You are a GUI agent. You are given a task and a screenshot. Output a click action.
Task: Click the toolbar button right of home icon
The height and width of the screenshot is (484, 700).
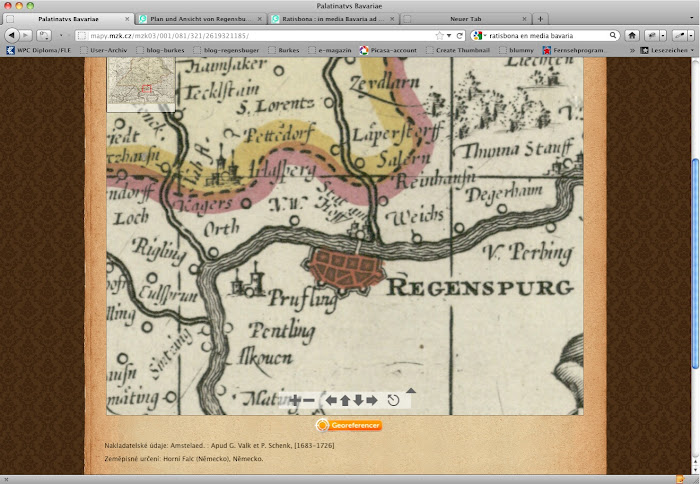click(653, 35)
